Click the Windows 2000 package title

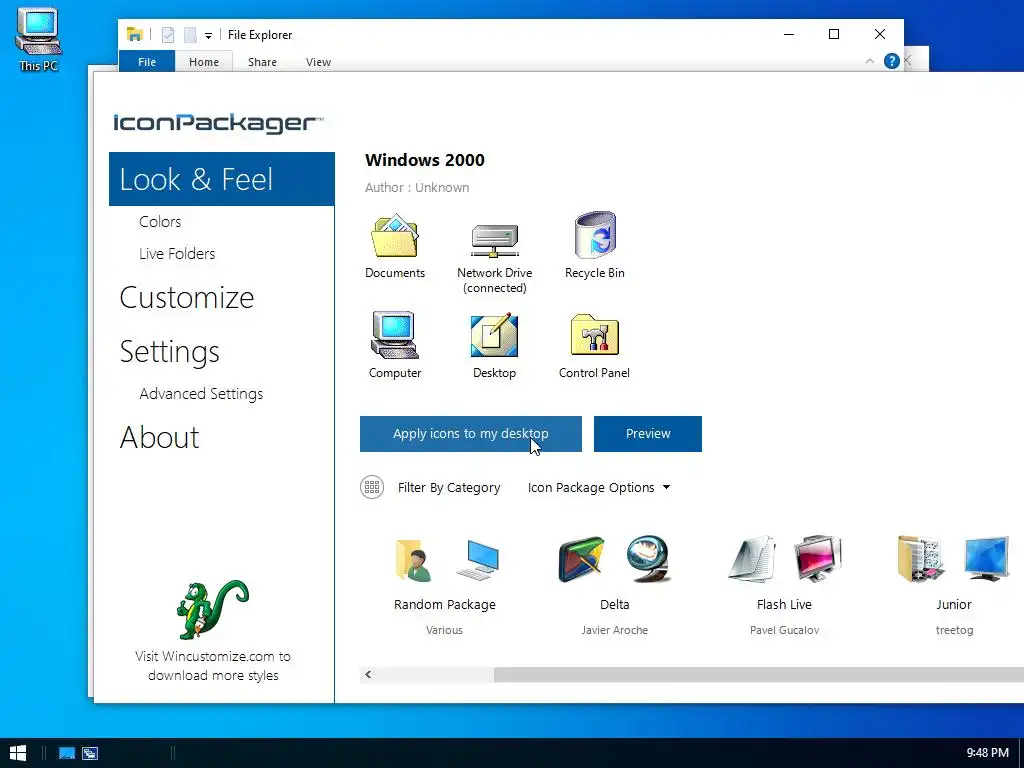424,160
